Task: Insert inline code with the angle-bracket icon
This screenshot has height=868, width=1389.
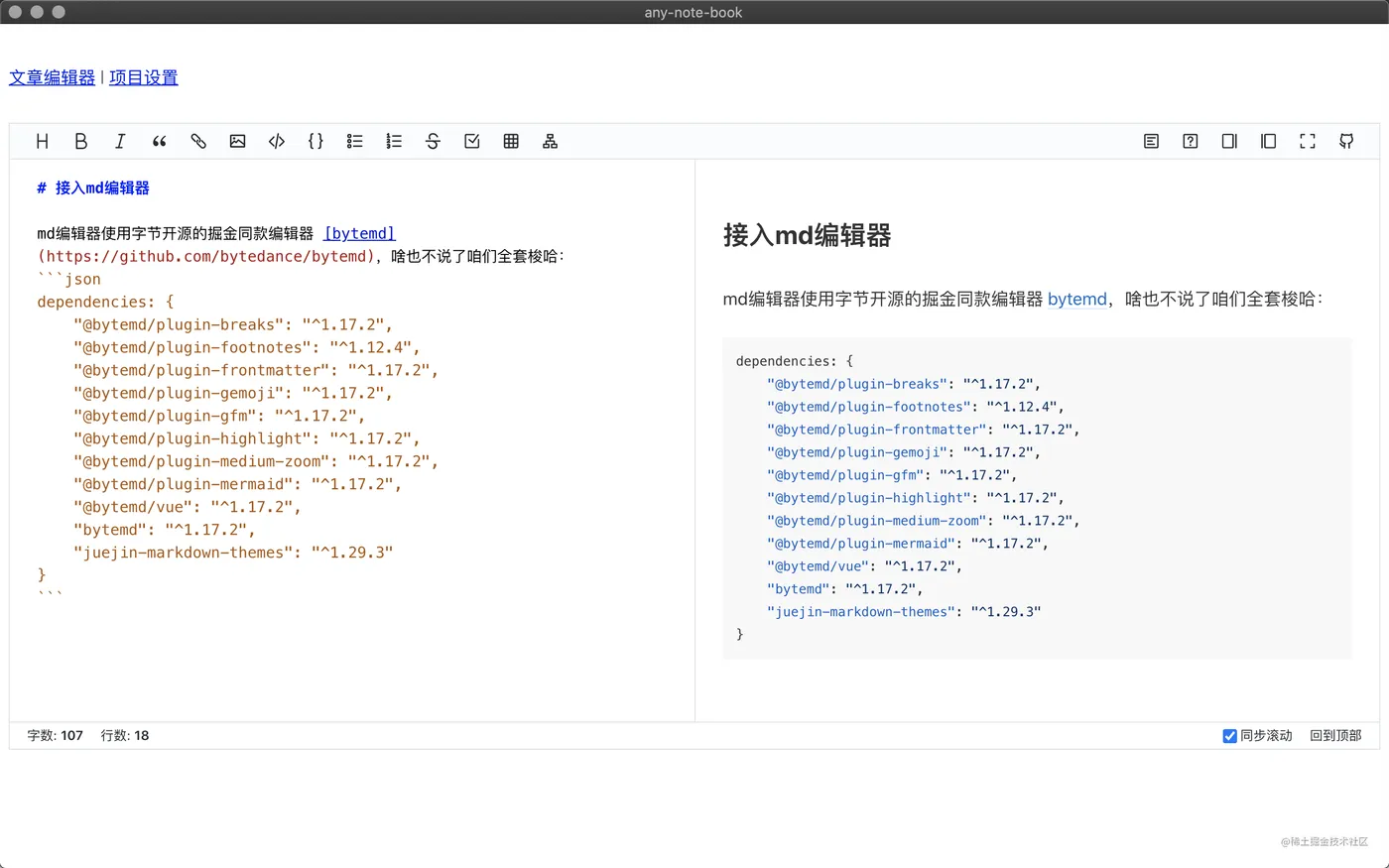Action: coord(277,141)
